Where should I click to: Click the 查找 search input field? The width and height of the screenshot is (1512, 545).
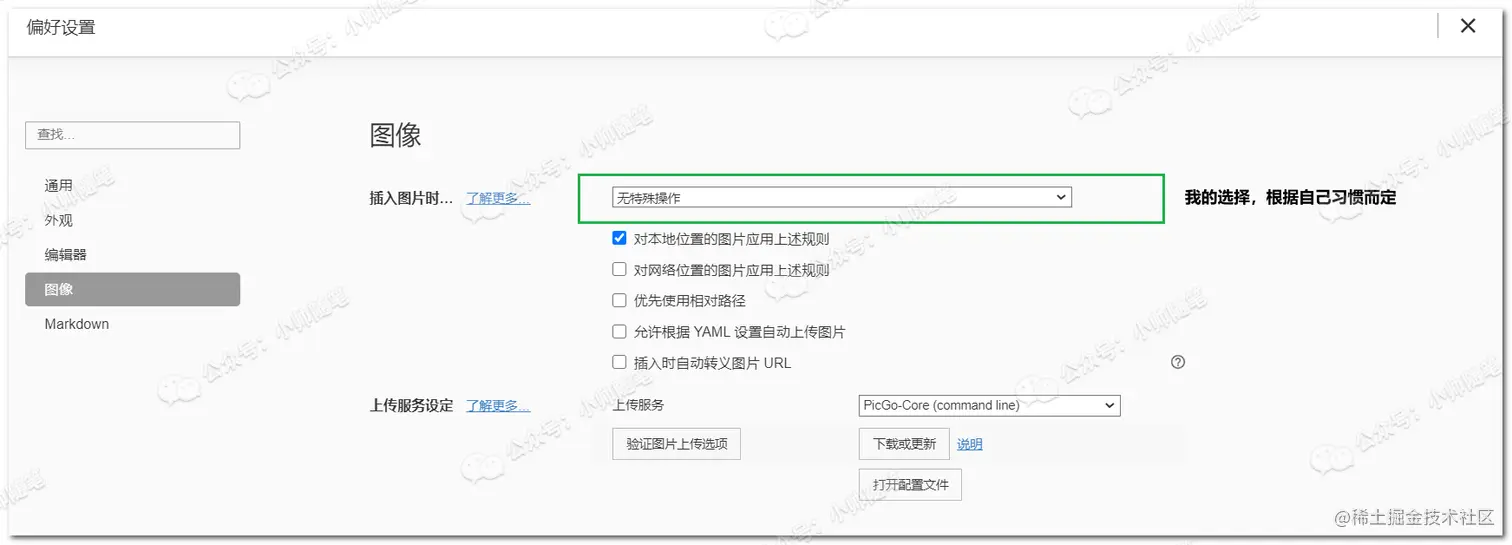(x=132, y=135)
